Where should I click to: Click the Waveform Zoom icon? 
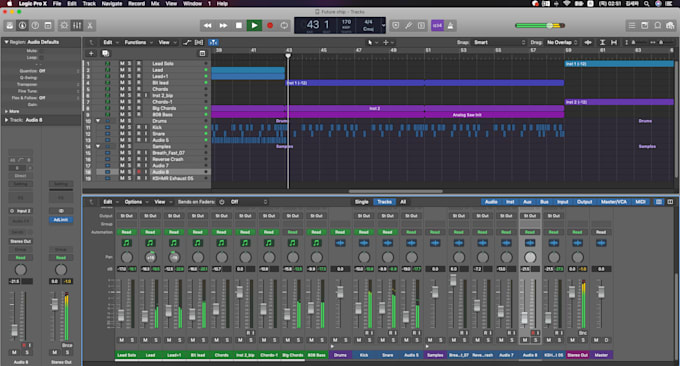coord(588,42)
